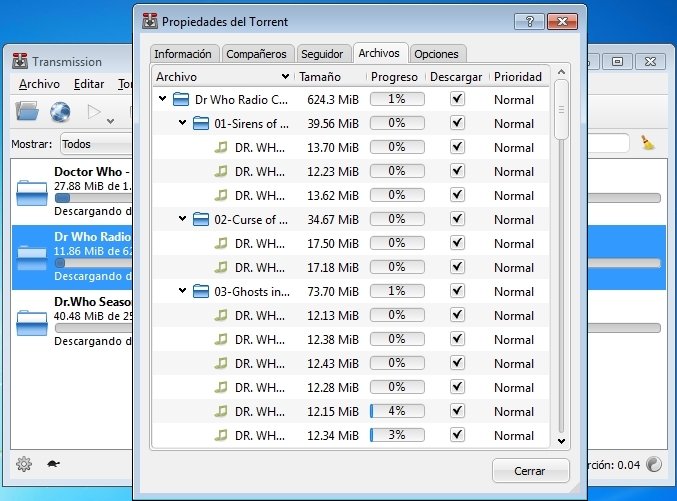Click music note icon of 17.18 MiB file
The height and width of the screenshot is (501, 677).
221,267
